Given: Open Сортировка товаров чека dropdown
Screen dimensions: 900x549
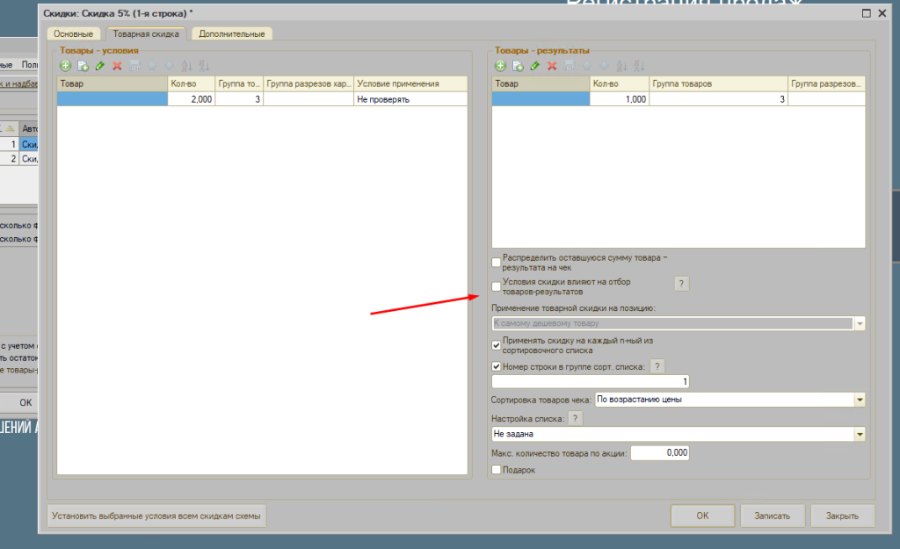Looking at the screenshot, I should point(859,400).
